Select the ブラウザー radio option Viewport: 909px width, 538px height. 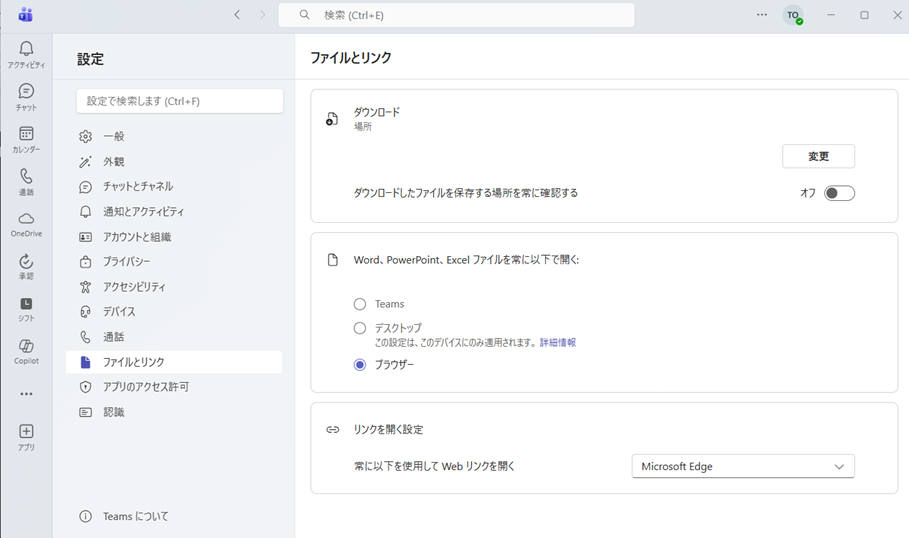click(x=360, y=365)
